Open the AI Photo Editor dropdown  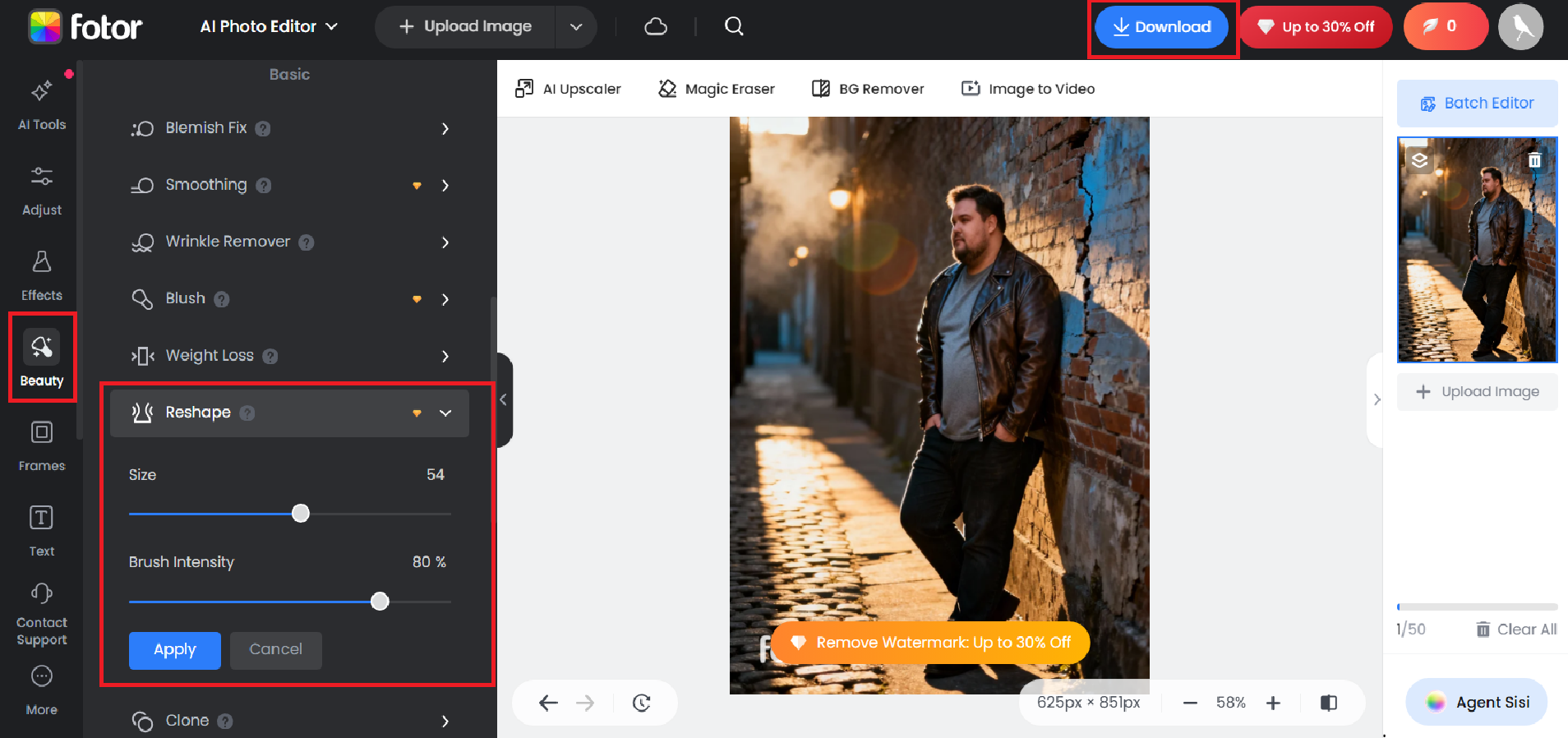[269, 26]
